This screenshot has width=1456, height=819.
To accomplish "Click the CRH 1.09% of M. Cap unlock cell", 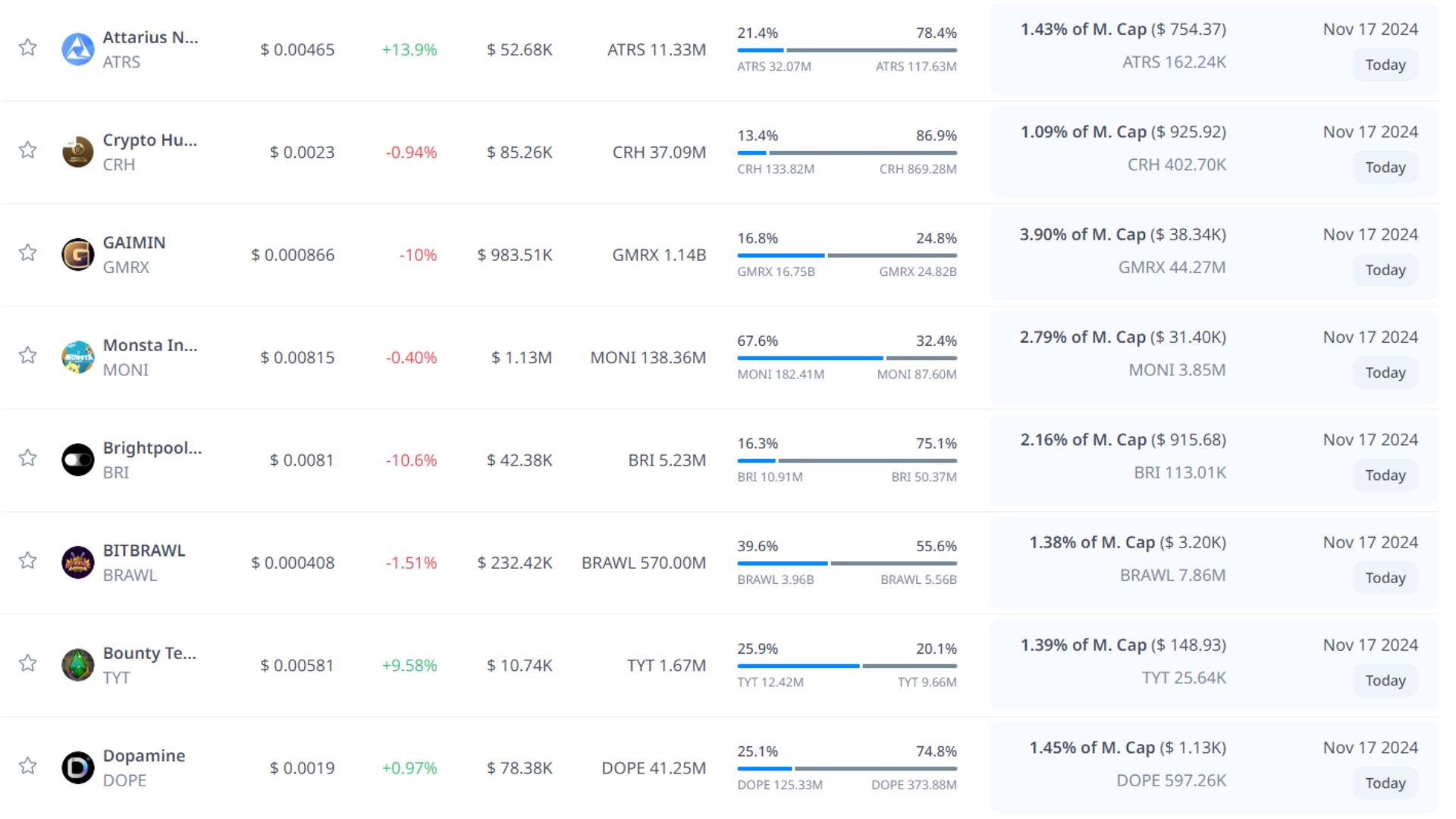I will 1122,132.
